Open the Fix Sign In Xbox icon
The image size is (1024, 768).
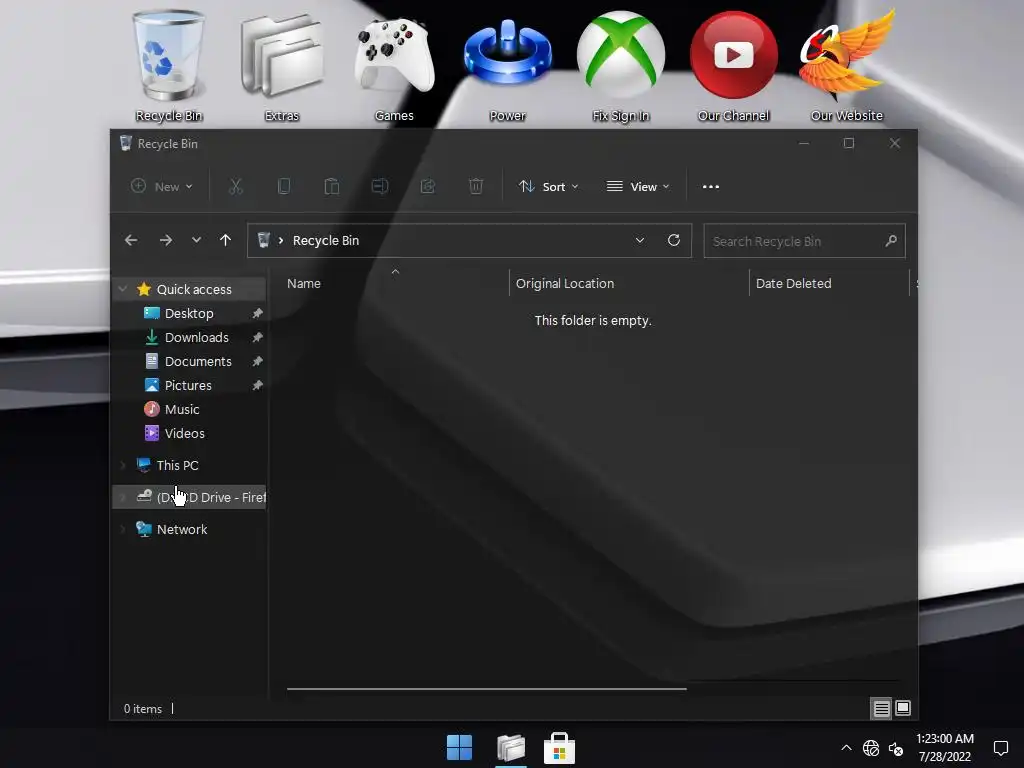[620, 65]
